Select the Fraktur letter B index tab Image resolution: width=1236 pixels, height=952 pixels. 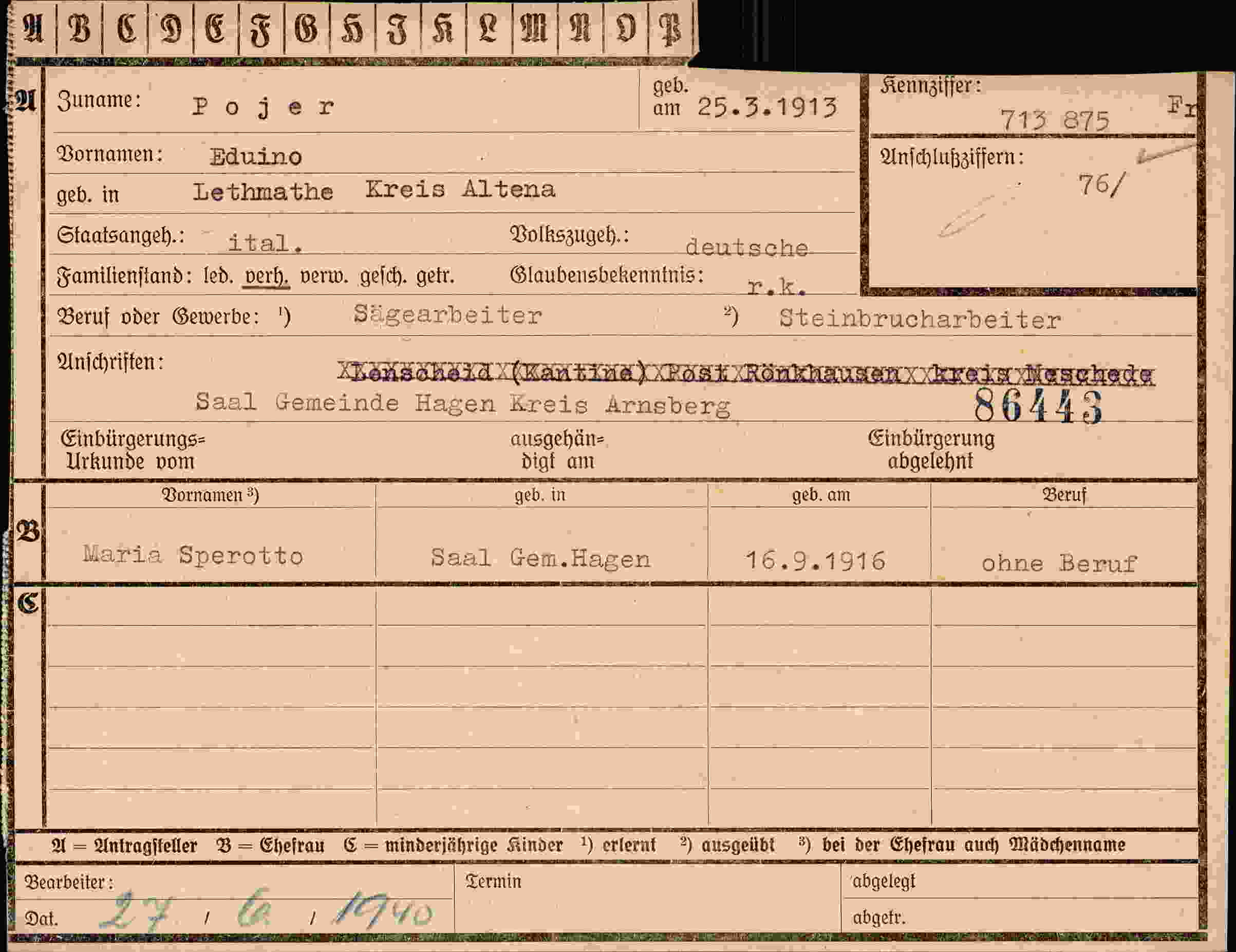[79, 28]
